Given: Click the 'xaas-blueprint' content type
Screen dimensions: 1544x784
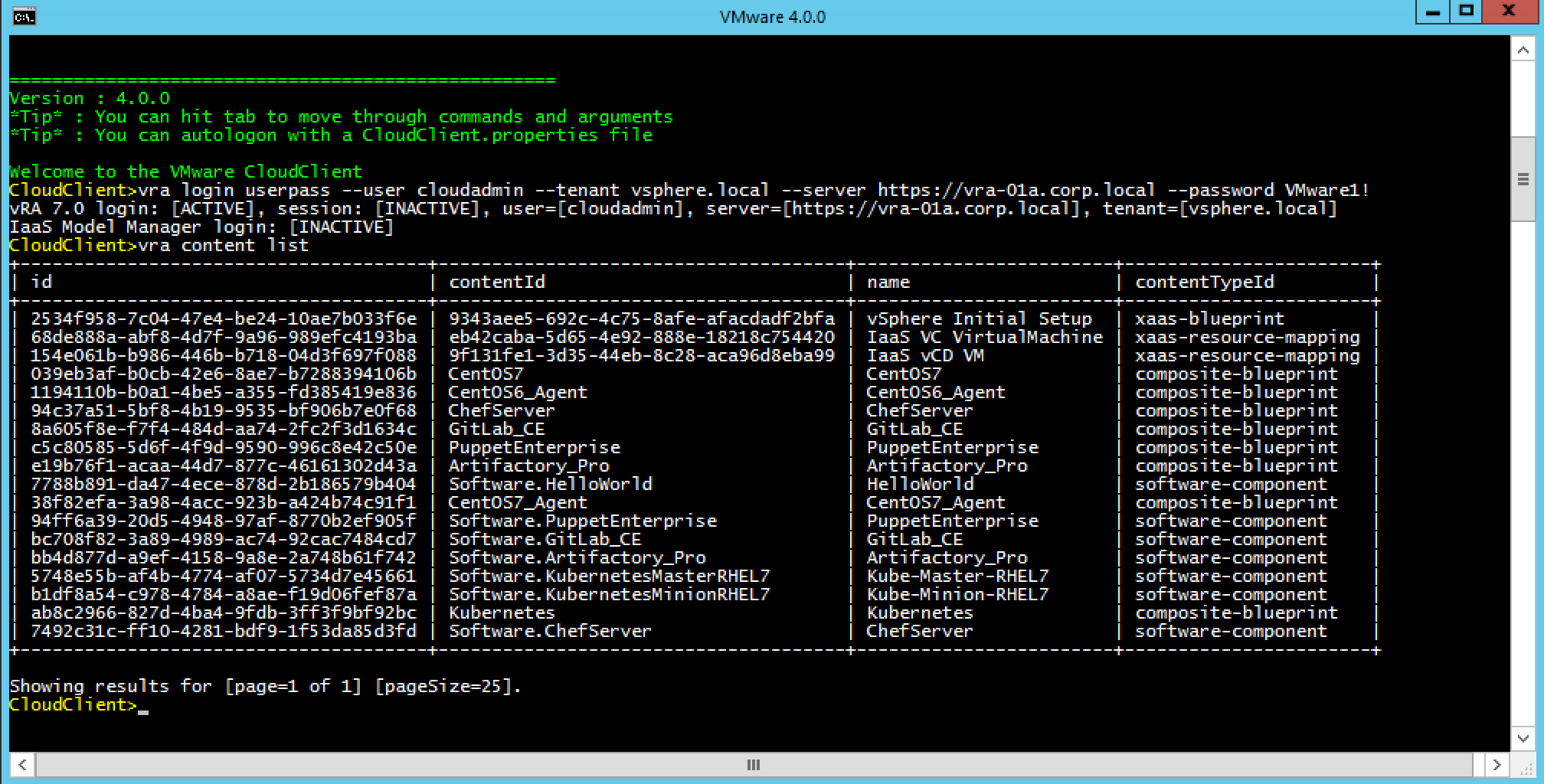Looking at the screenshot, I should coord(1210,318).
